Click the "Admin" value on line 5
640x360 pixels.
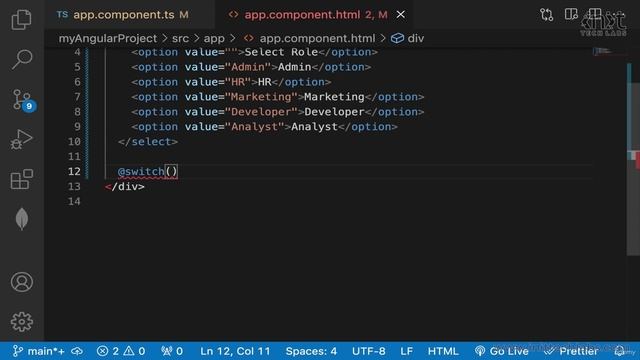[248, 67]
